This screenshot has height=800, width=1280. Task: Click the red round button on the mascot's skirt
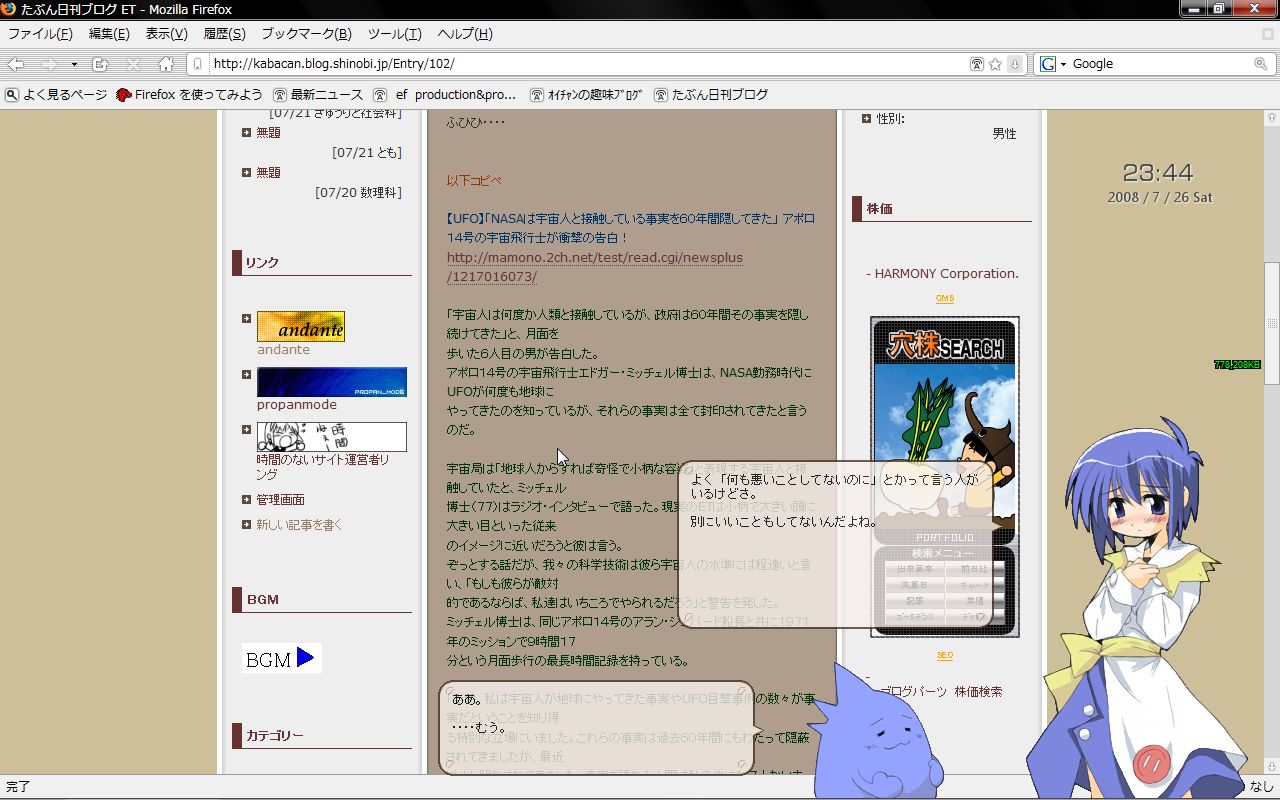[1152, 763]
